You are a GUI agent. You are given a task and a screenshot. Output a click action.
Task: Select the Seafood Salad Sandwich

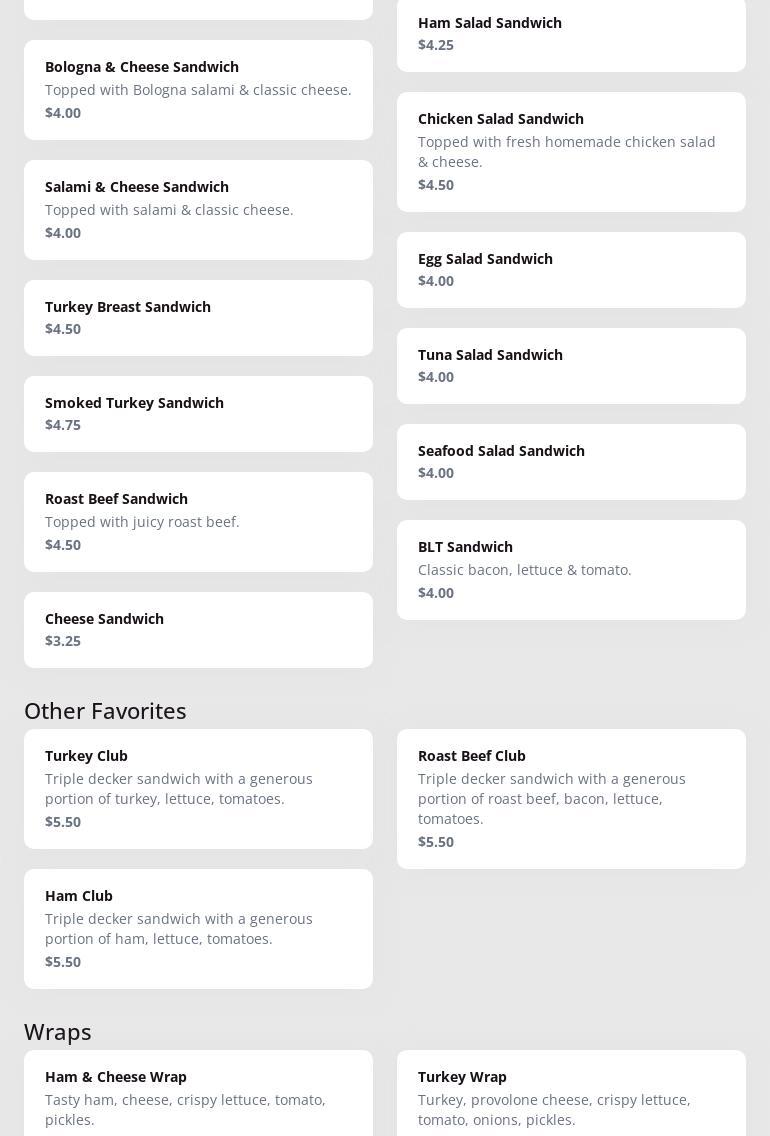tap(570, 462)
